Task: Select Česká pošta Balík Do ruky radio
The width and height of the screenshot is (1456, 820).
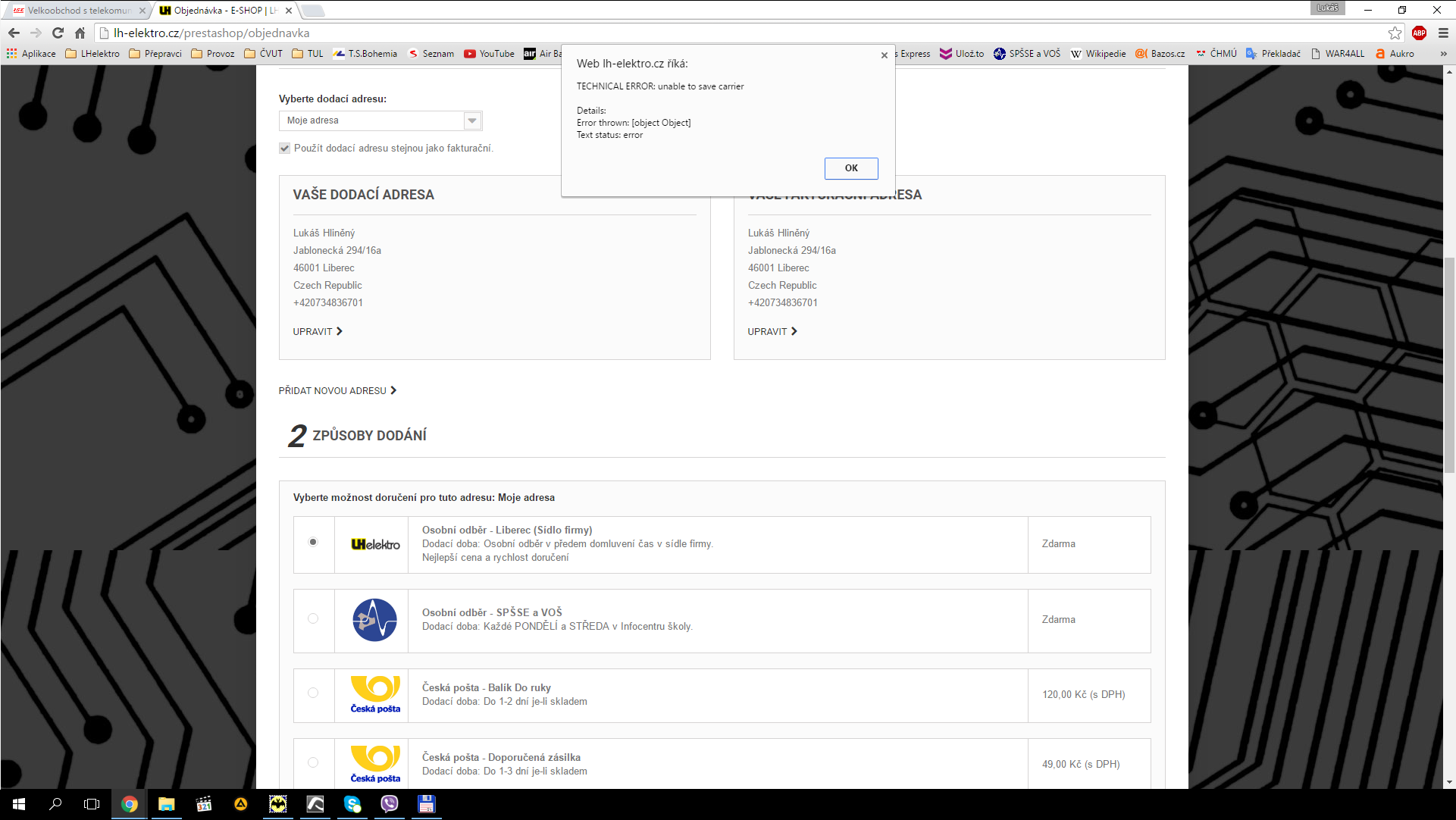Action: tap(313, 693)
